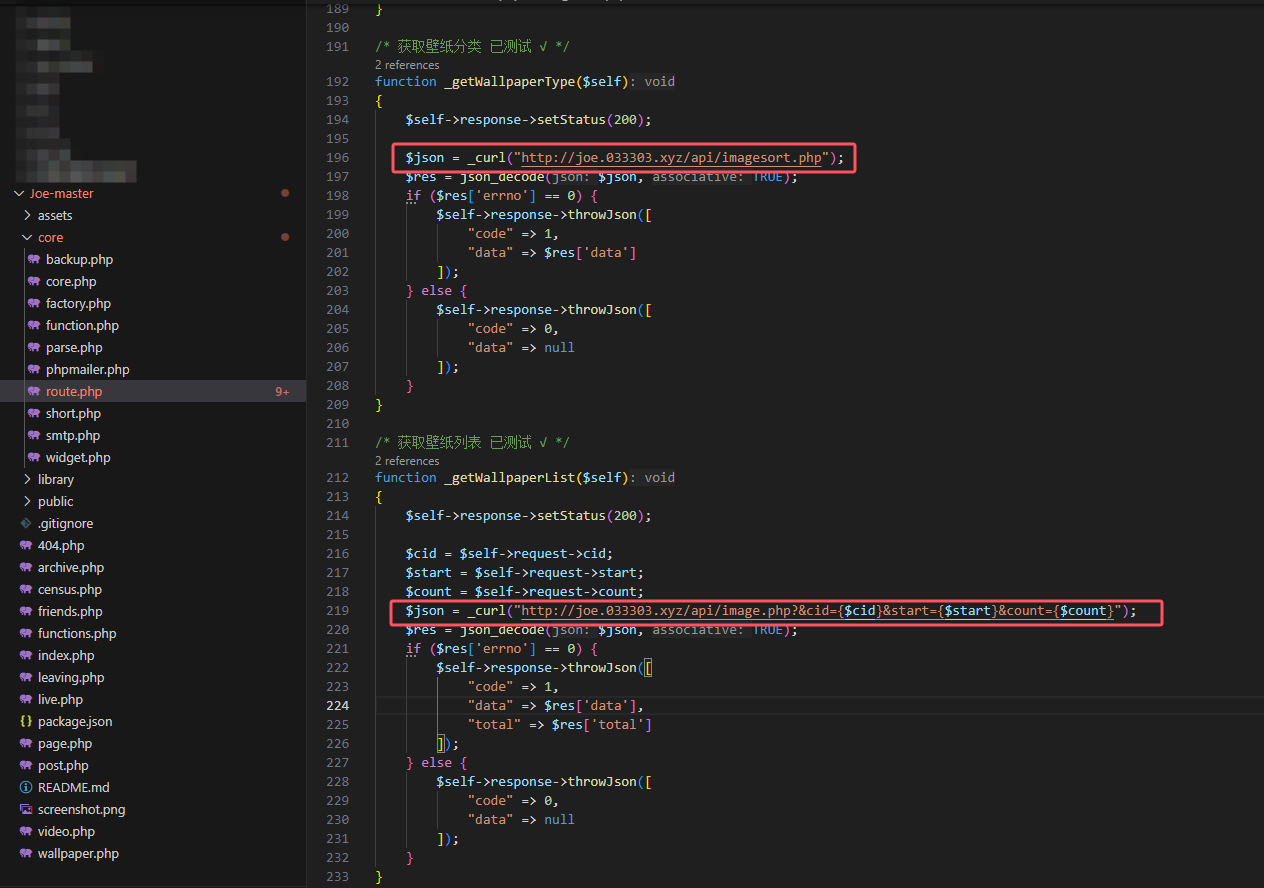Open friends.php from the file tree

70,611
